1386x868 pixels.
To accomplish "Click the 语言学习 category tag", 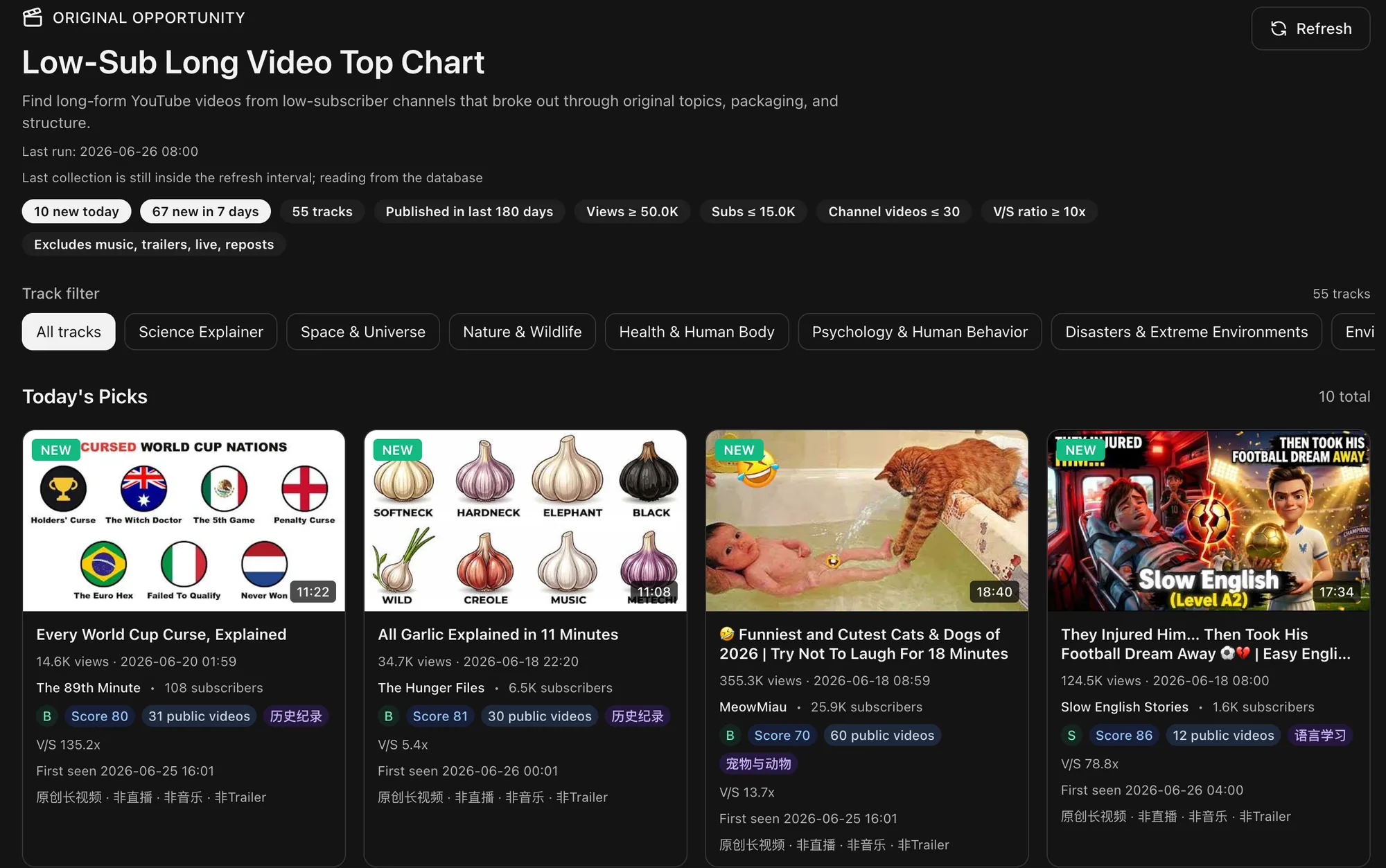I will [1320, 736].
